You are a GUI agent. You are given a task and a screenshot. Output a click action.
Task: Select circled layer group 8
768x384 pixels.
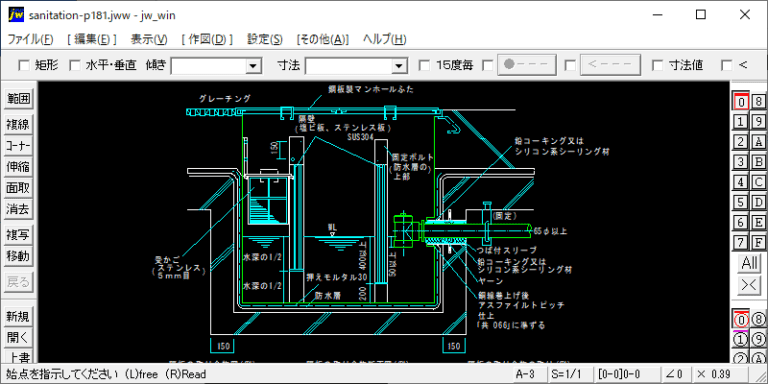pyautogui.click(x=759, y=320)
